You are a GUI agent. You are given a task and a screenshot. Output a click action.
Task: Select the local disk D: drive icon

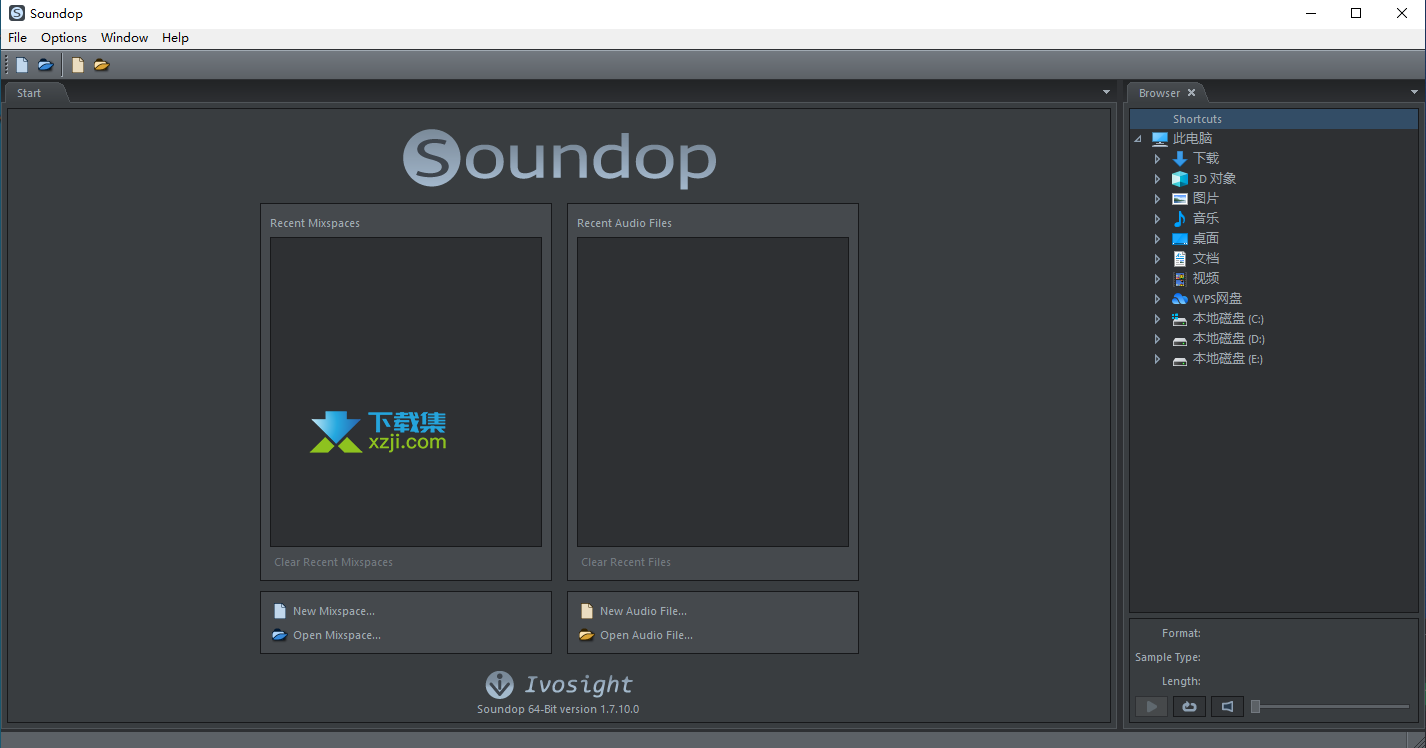(1180, 339)
